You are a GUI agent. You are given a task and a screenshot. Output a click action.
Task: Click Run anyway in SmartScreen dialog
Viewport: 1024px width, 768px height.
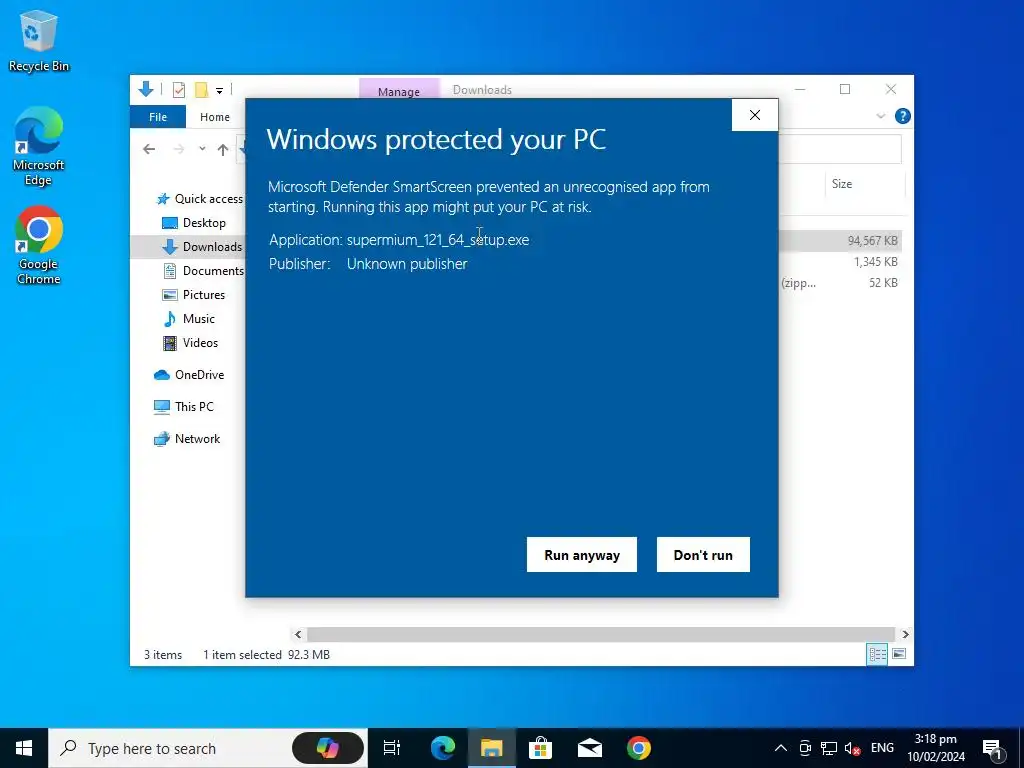(581, 554)
